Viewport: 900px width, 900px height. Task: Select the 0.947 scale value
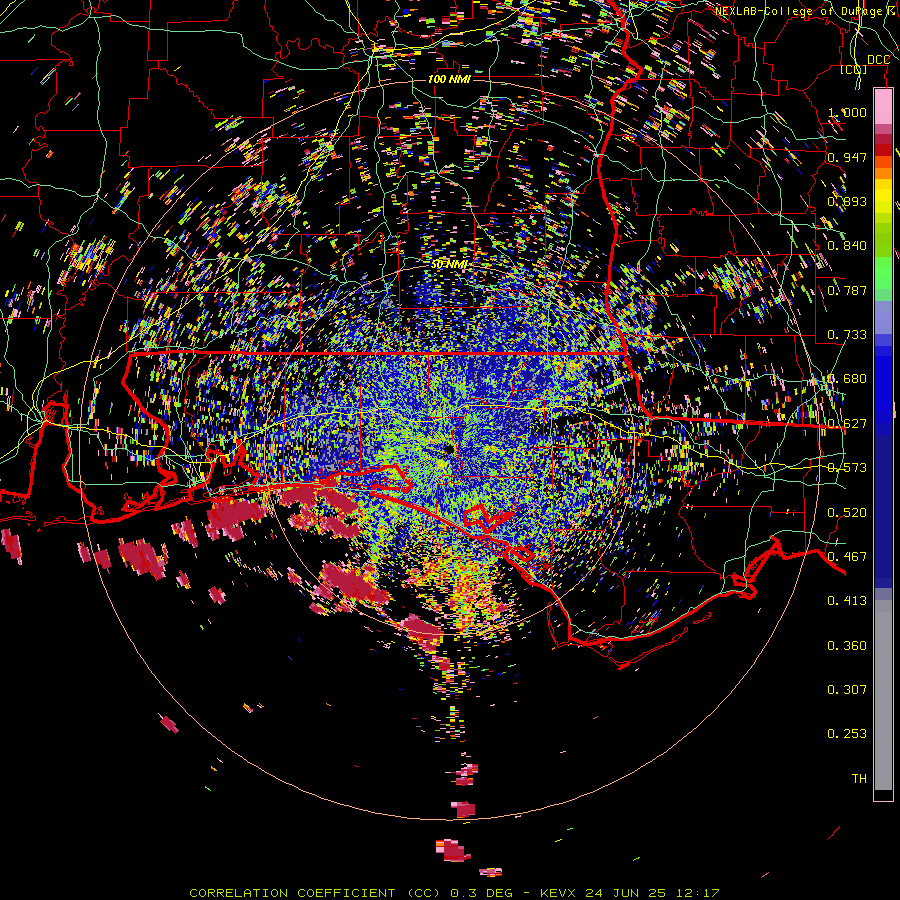(847, 157)
